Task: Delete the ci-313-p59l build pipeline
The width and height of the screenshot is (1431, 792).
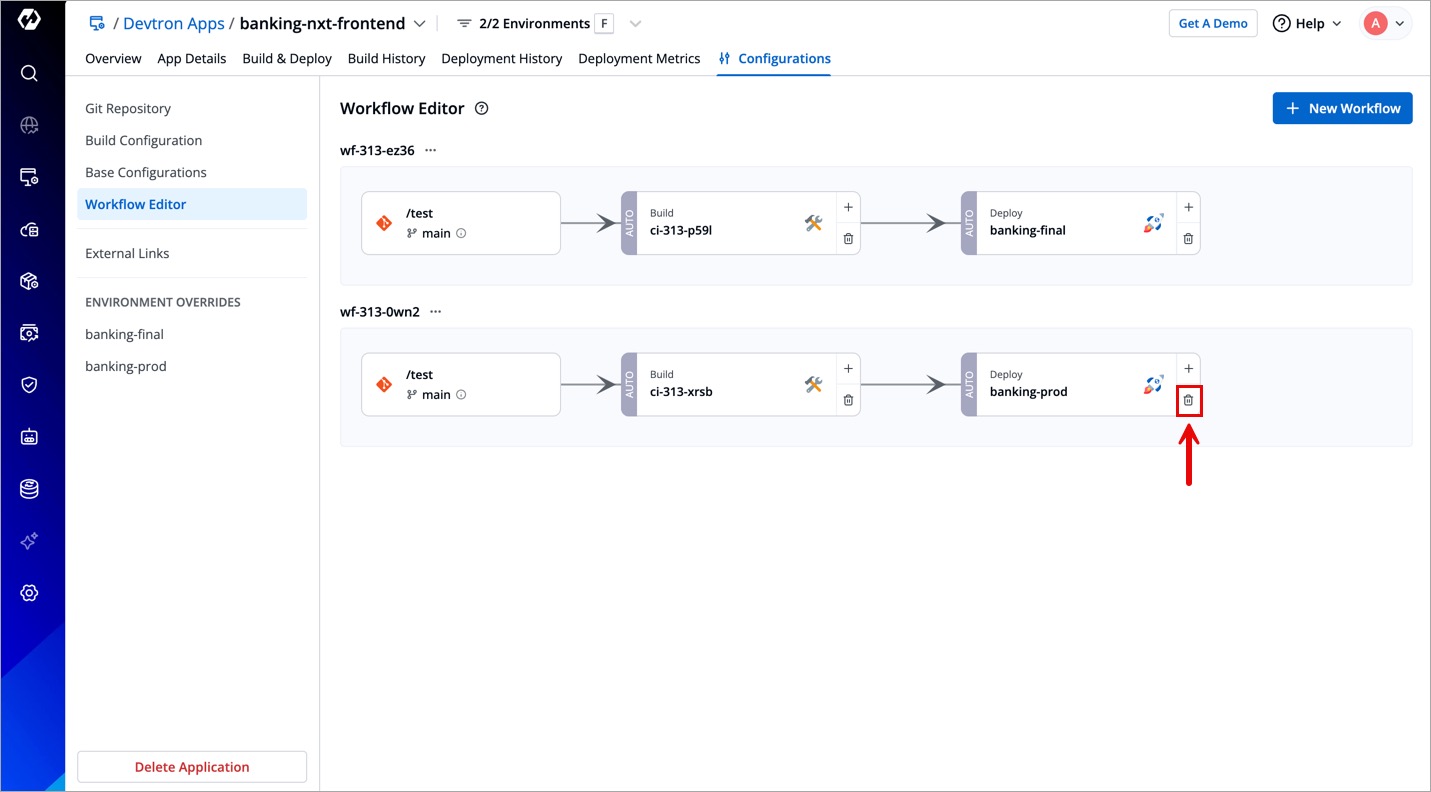Action: click(x=848, y=239)
